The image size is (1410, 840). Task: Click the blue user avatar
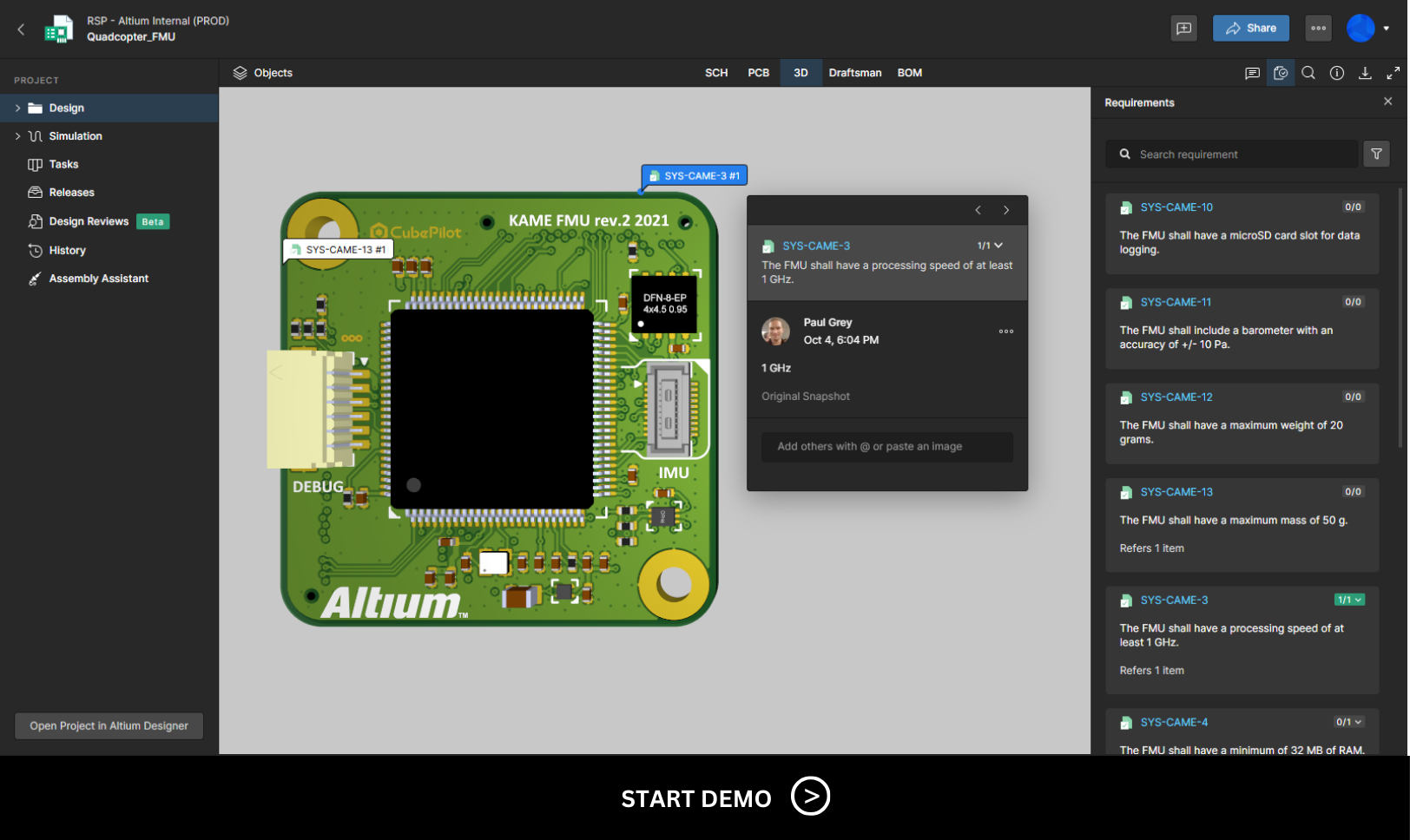point(1361,29)
